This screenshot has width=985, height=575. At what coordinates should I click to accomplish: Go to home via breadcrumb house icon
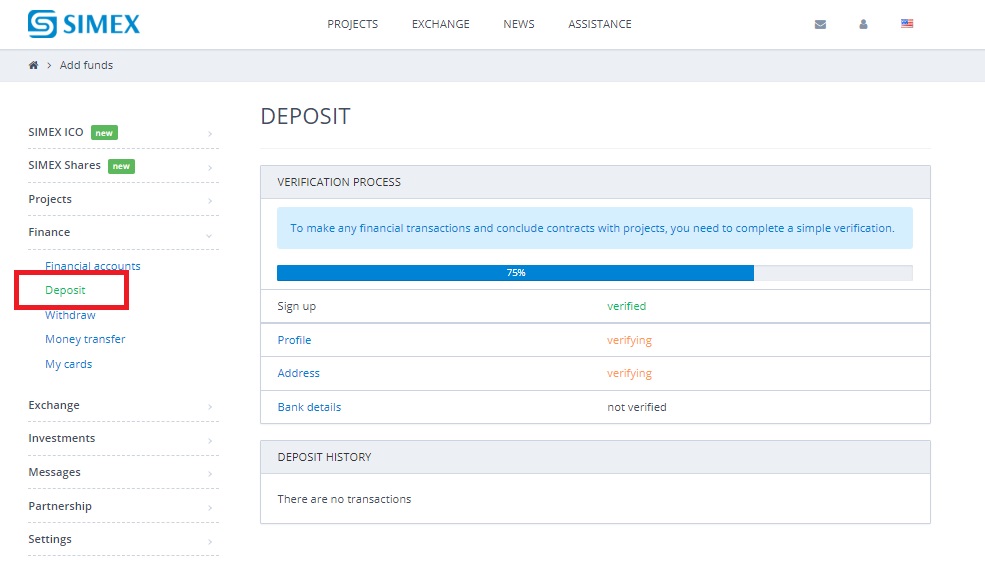click(x=33, y=65)
